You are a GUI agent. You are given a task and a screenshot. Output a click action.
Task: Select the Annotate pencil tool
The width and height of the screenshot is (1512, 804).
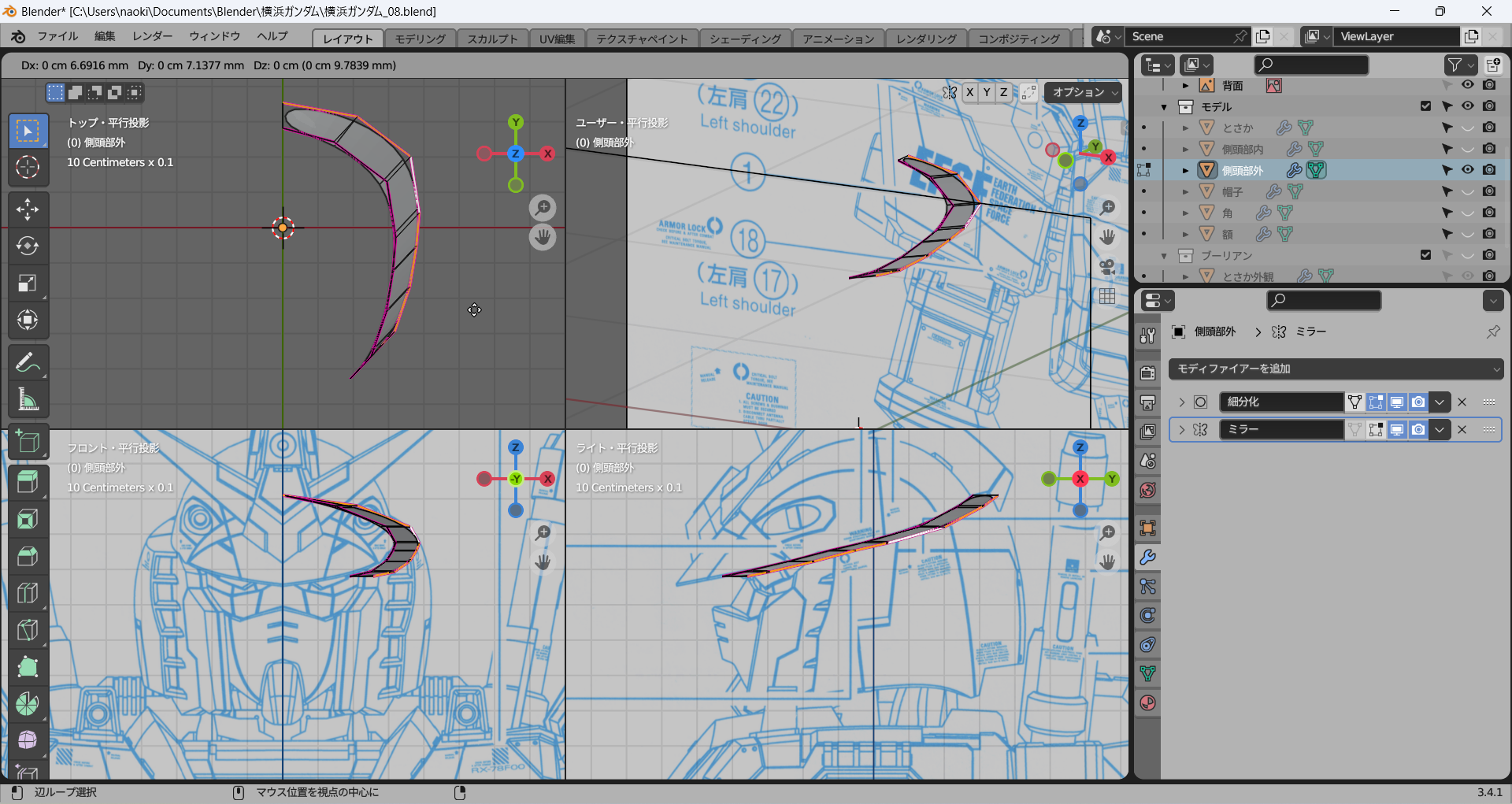click(28, 363)
